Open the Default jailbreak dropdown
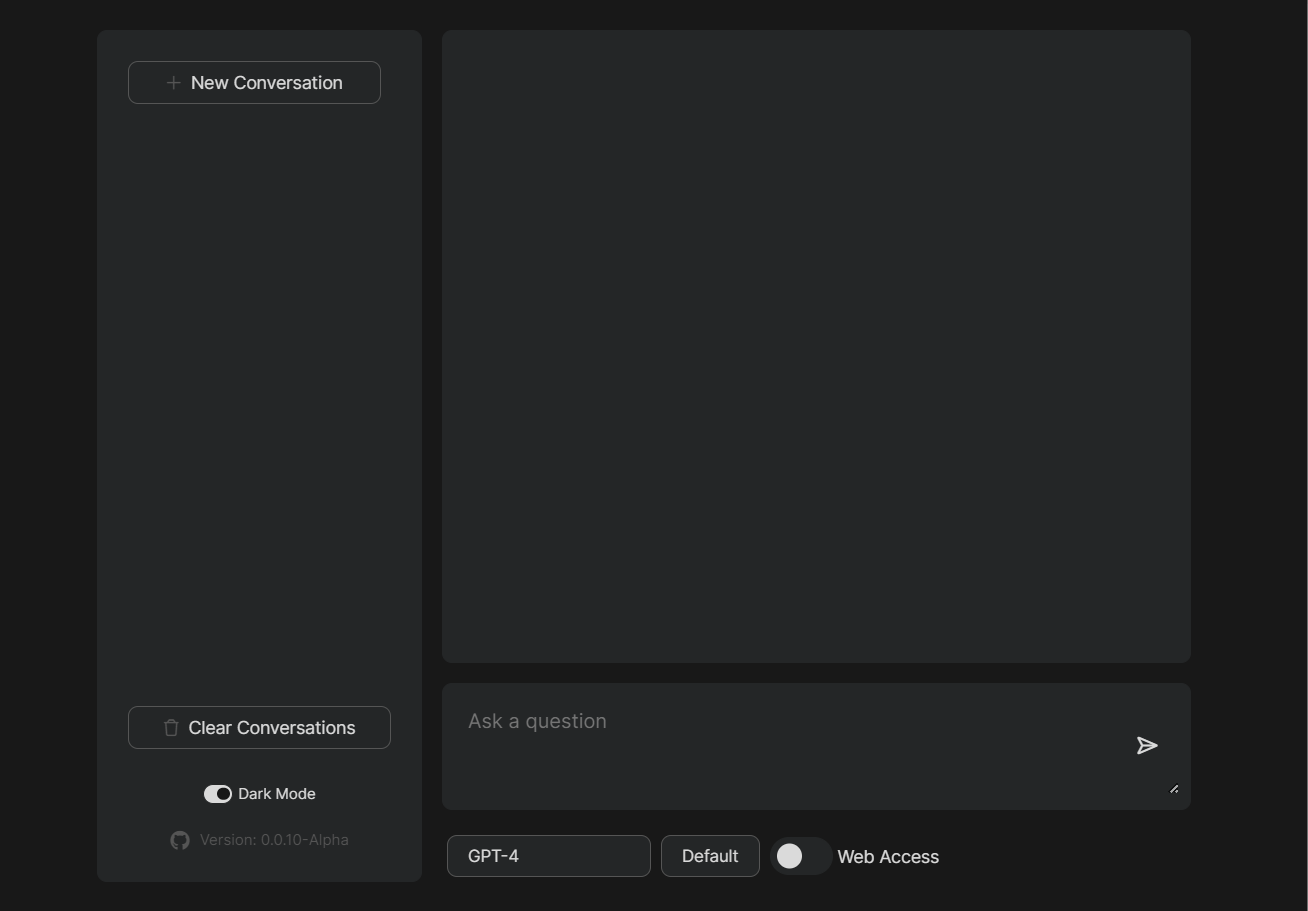 (710, 856)
